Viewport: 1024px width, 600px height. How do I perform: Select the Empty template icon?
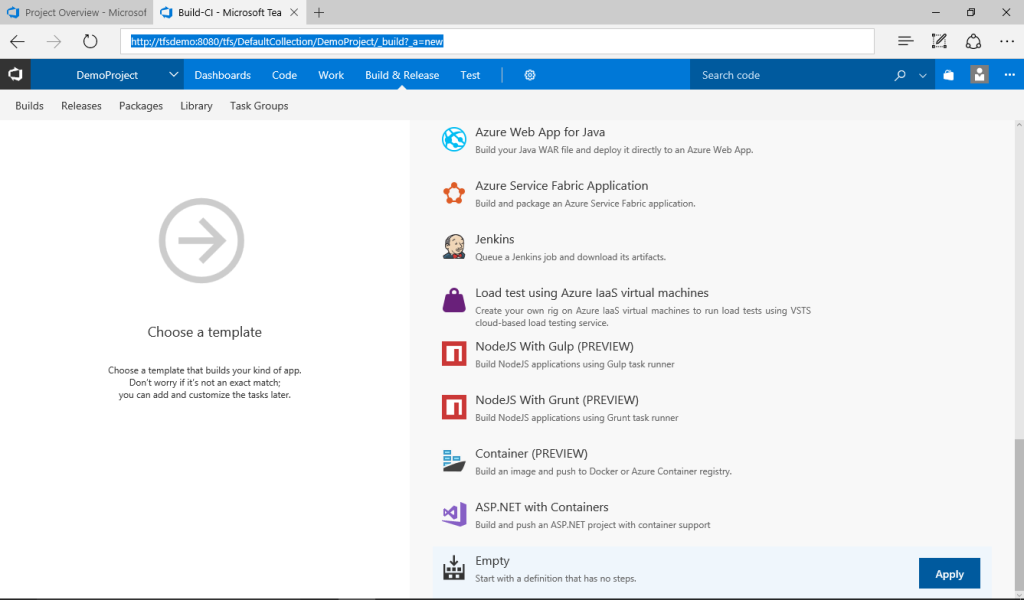(454, 567)
